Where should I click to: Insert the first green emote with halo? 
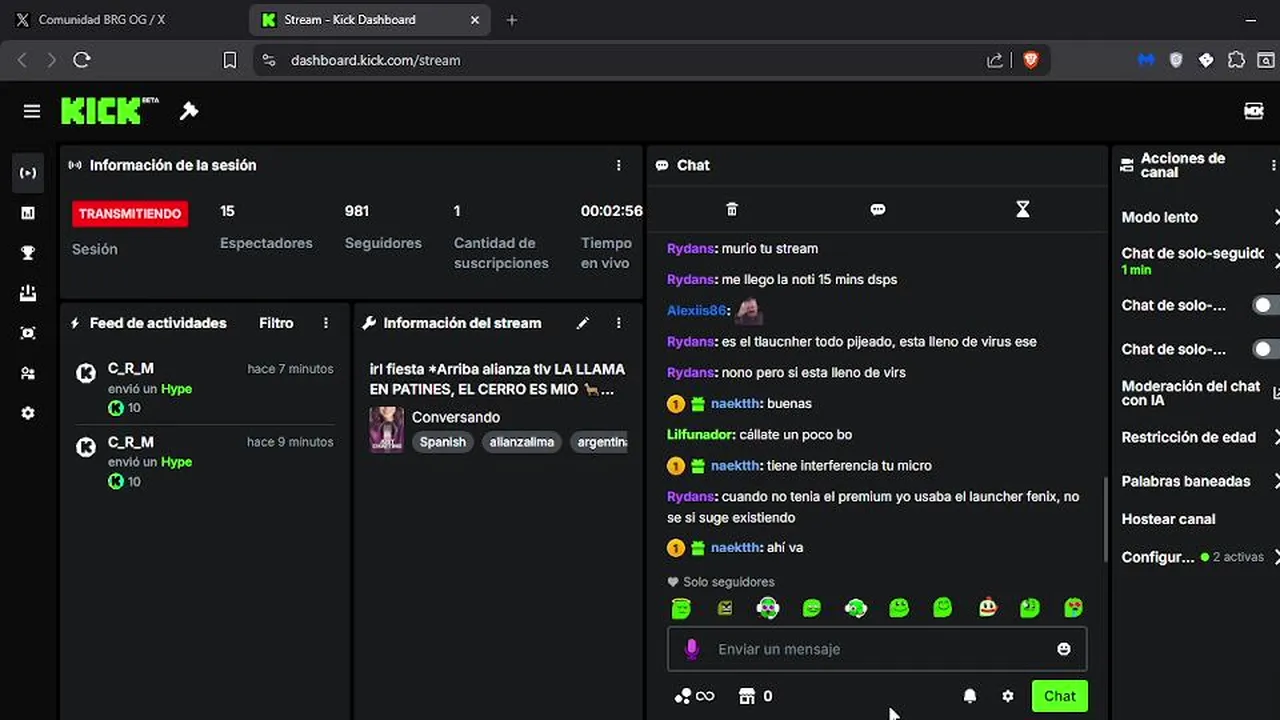(681, 607)
